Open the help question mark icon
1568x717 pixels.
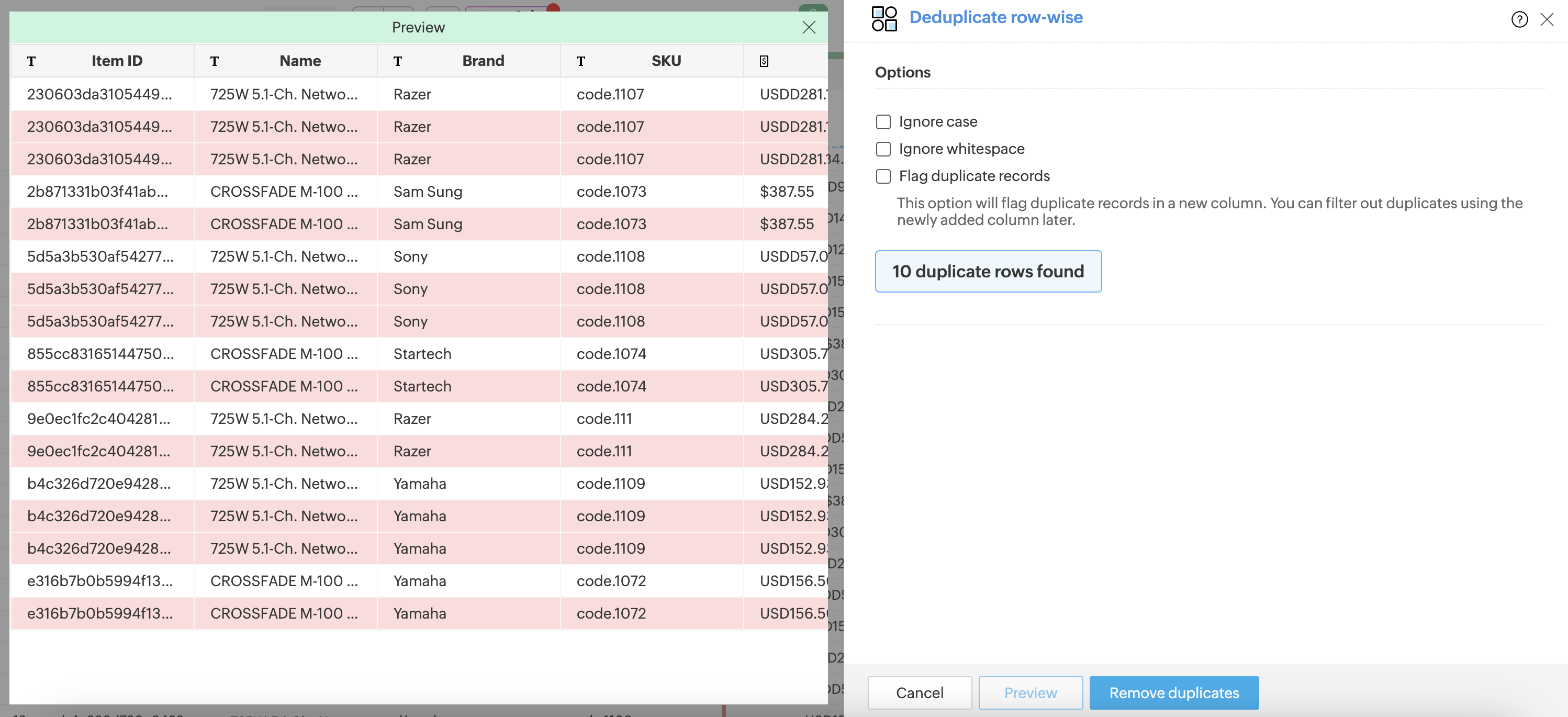click(x=1519, y=19)
